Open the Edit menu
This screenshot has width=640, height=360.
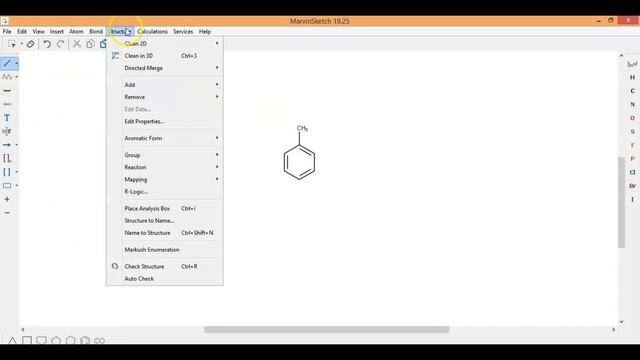coord(22,31)
